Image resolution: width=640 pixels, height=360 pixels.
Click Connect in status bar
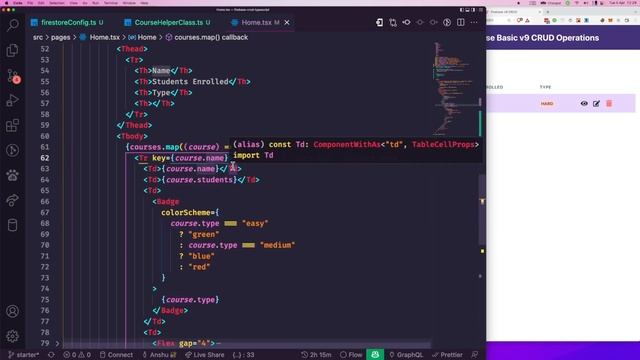pyautogui.click(x=116, y=355)
